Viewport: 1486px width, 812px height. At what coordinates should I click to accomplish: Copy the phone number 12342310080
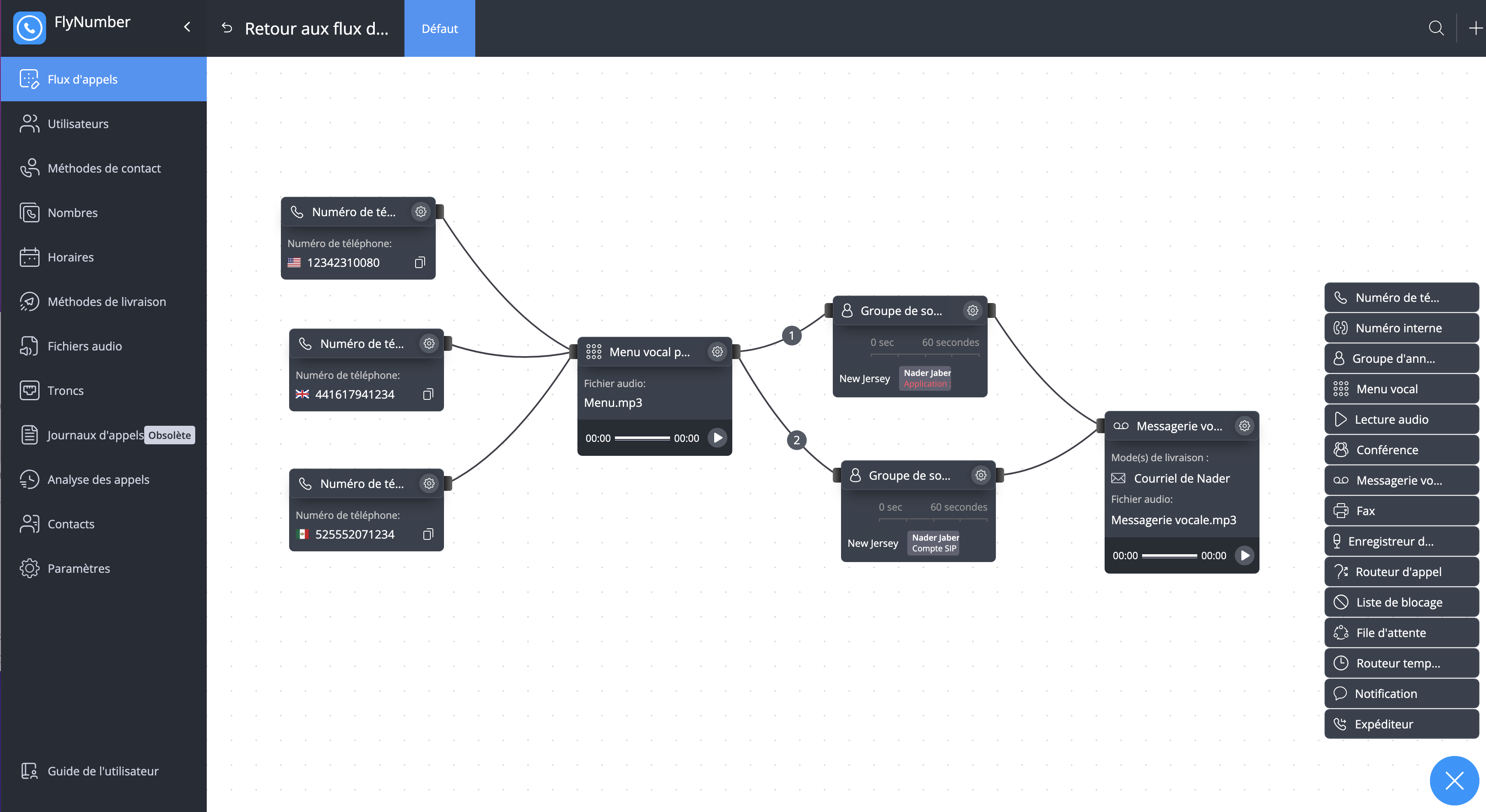419,262
